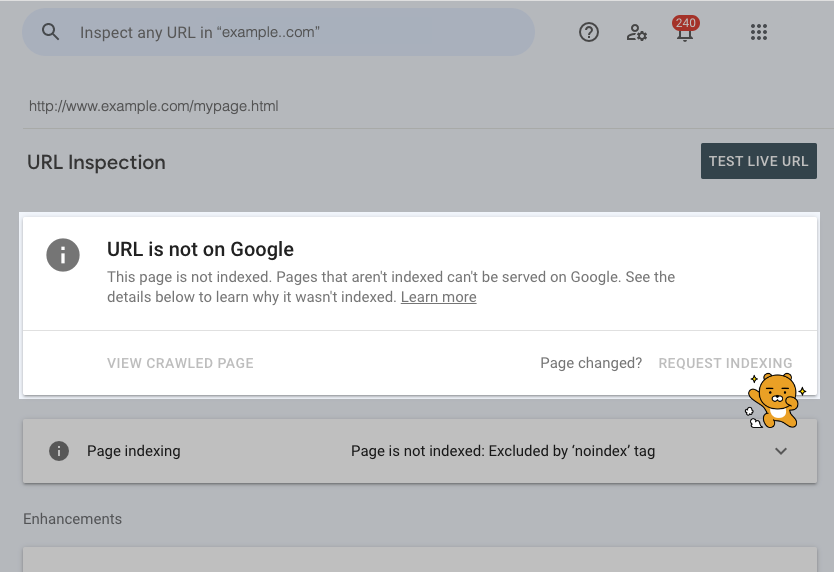Click the orange bear character sticker
The width and height of the screenshot is (834, 572).
click(x=776, y=401)
